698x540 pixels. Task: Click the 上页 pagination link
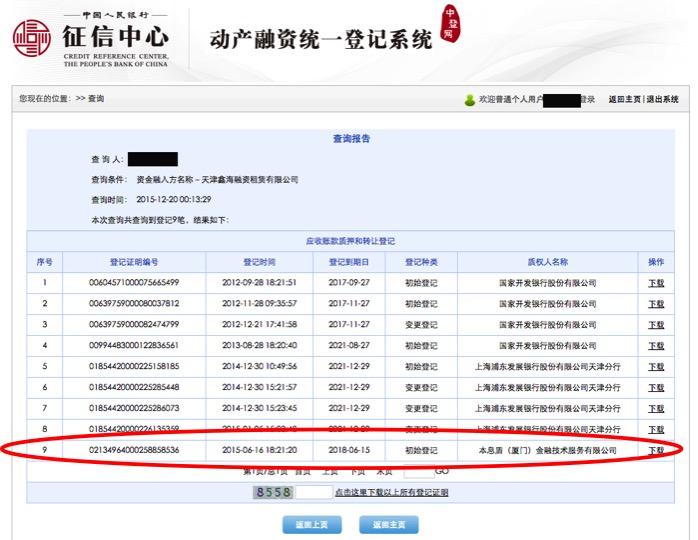click(330, 471)
